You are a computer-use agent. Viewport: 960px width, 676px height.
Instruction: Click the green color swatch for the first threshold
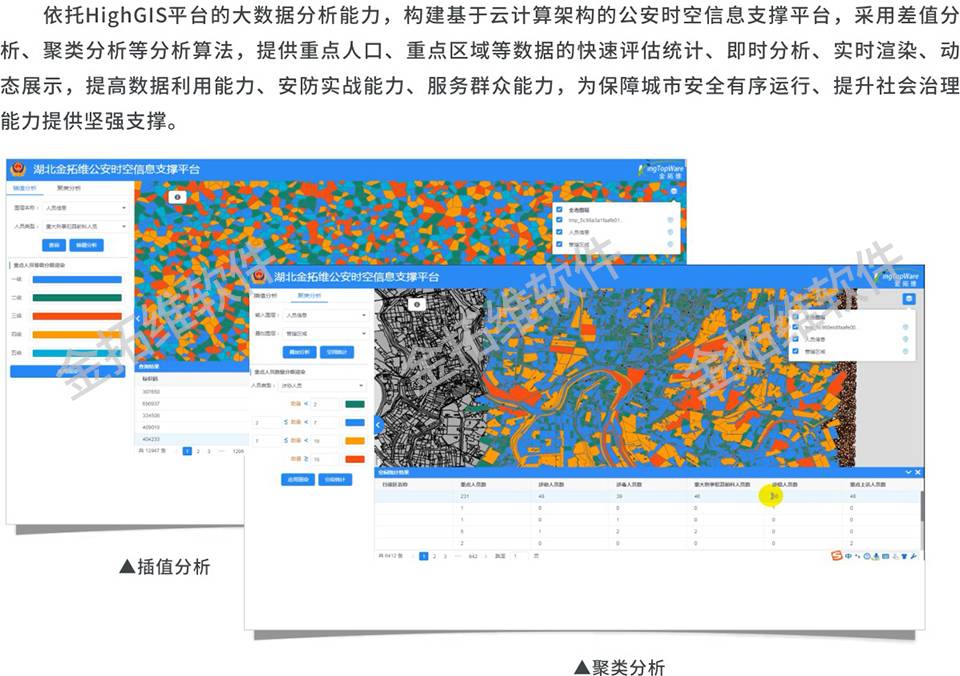[x=354, y=404]
